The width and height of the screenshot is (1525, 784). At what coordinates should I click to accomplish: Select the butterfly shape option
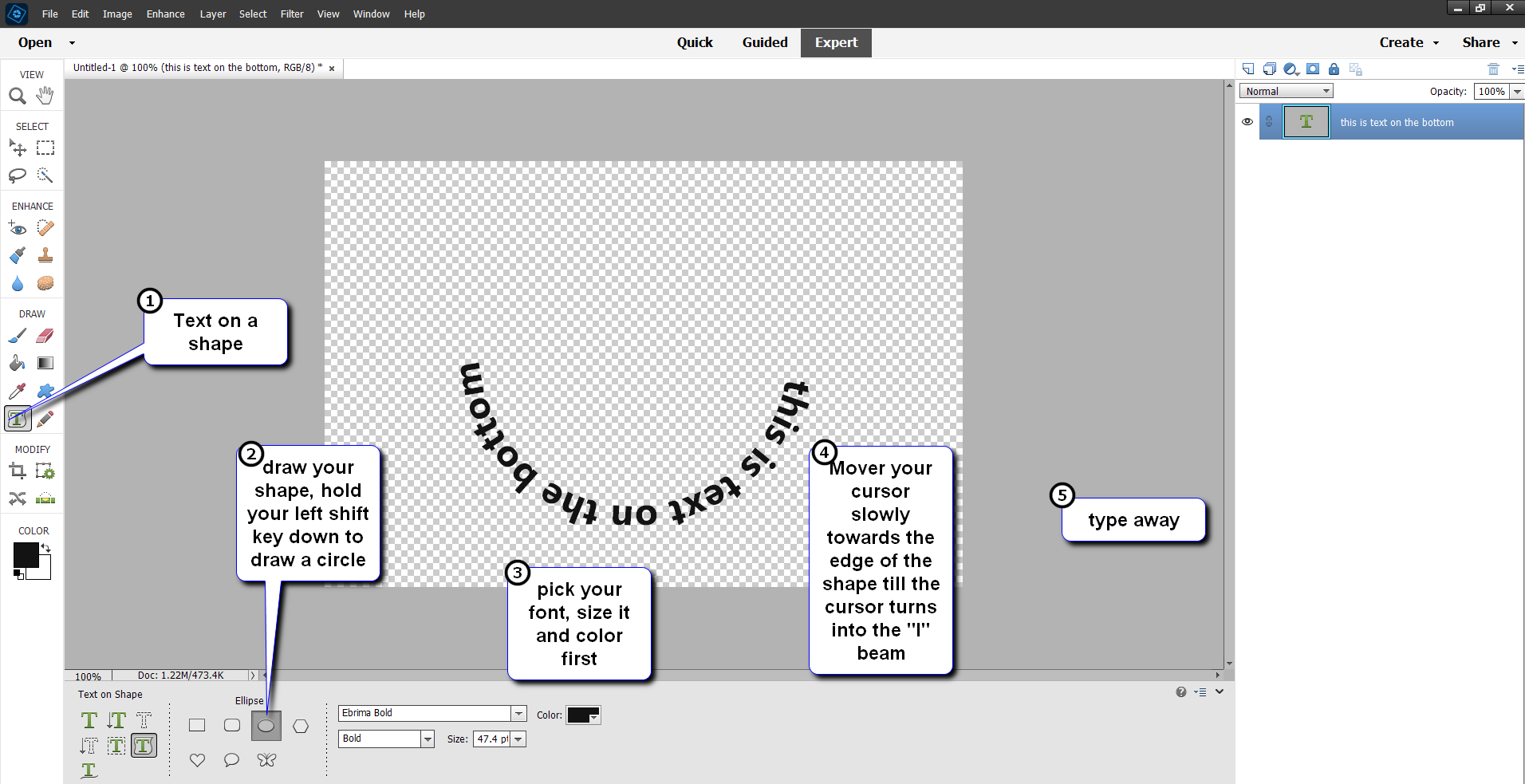(x=266, y=759)
